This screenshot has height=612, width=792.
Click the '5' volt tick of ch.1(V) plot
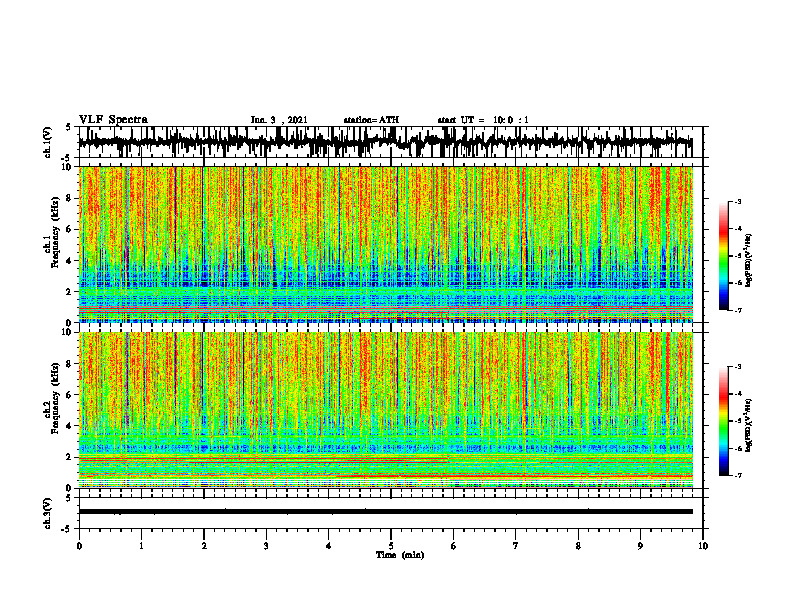pyautogui.click(x=68, y=128)
